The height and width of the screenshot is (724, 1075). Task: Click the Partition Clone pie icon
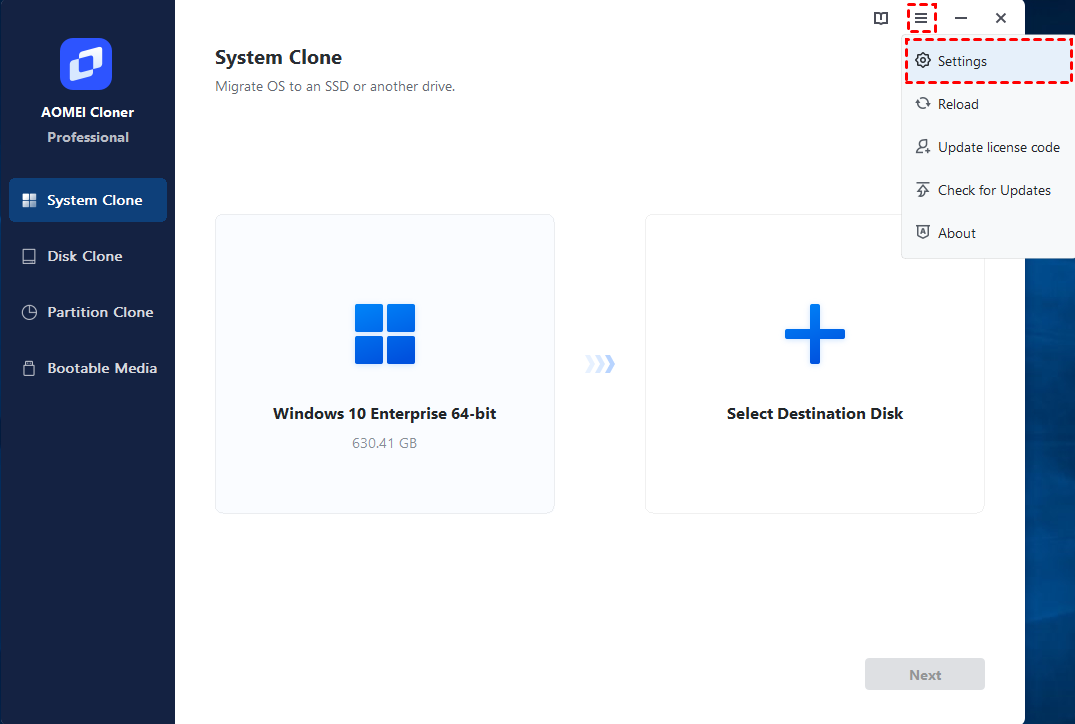tap(29, 313)
